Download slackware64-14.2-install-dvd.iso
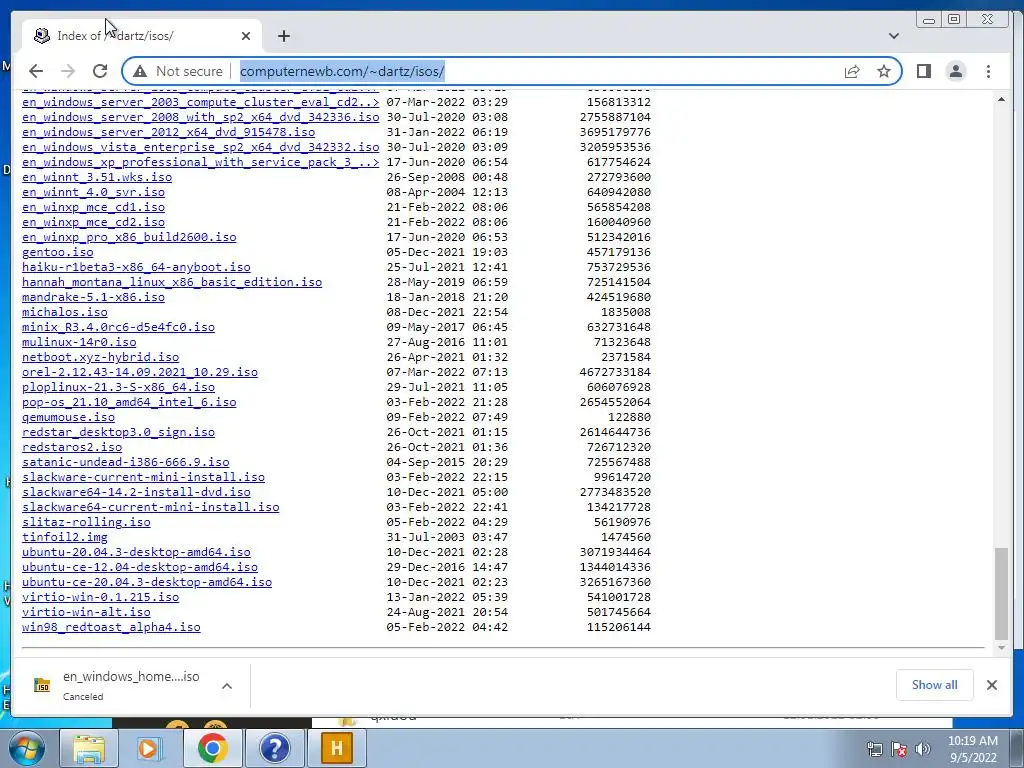The width and height of the screenshot is (1024, 768). pos(136,492)
